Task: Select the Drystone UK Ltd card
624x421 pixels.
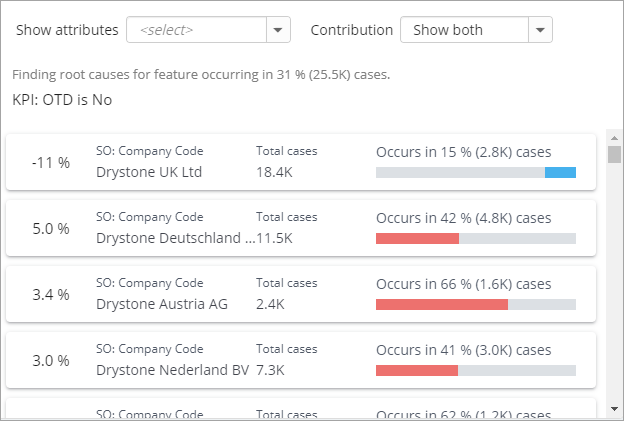Action: pyautogui.click(x=301, y=162)
